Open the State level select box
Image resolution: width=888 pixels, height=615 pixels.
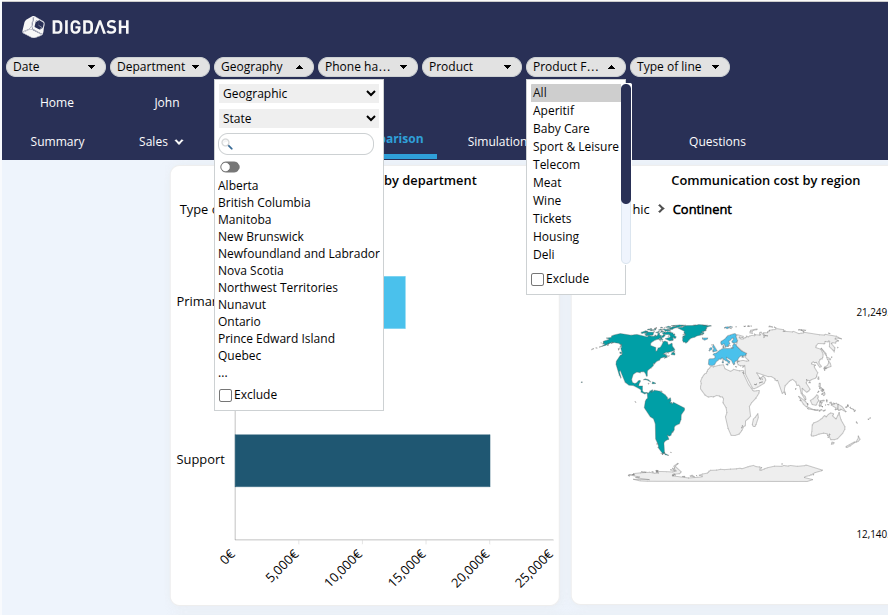click(299, 118)
